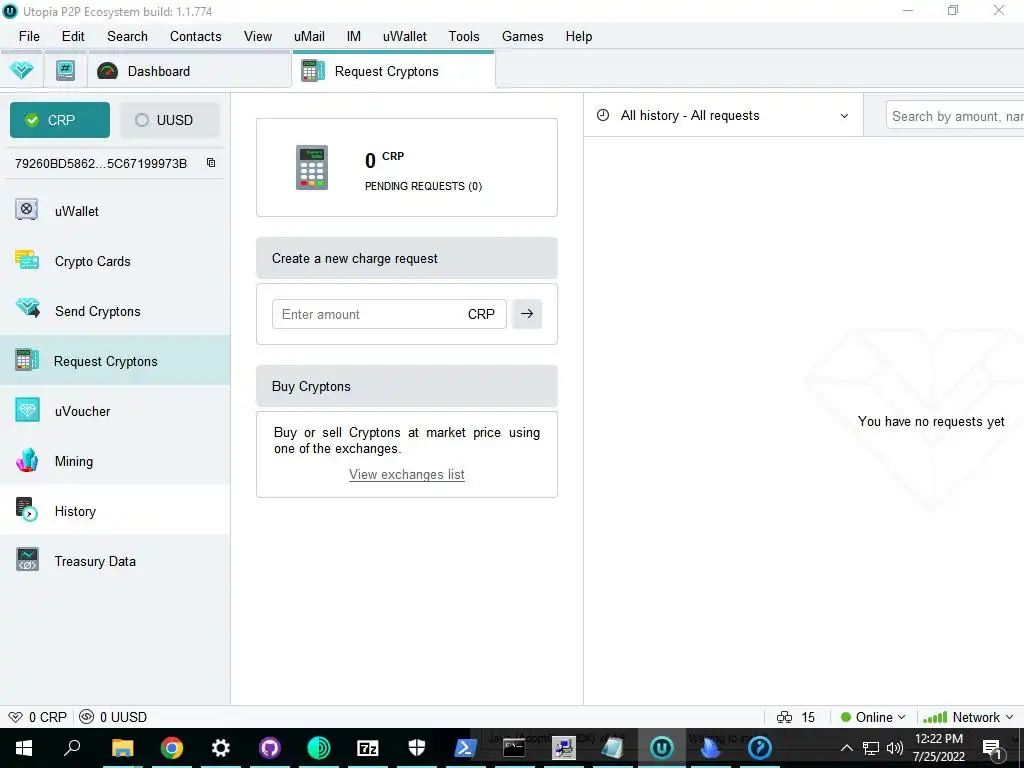
Task: Submit charge request with arrow button
Action: tap(527, 314)
